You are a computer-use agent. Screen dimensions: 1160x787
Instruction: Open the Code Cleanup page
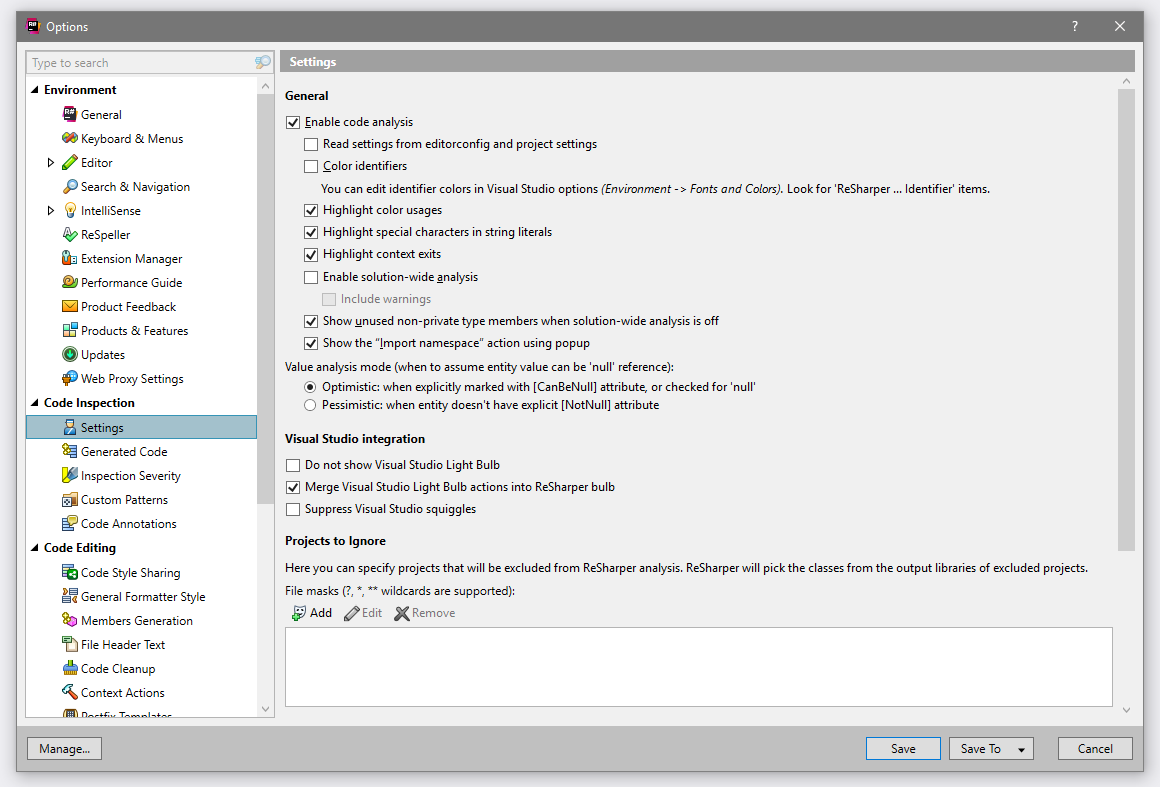[x=118, y=669]
